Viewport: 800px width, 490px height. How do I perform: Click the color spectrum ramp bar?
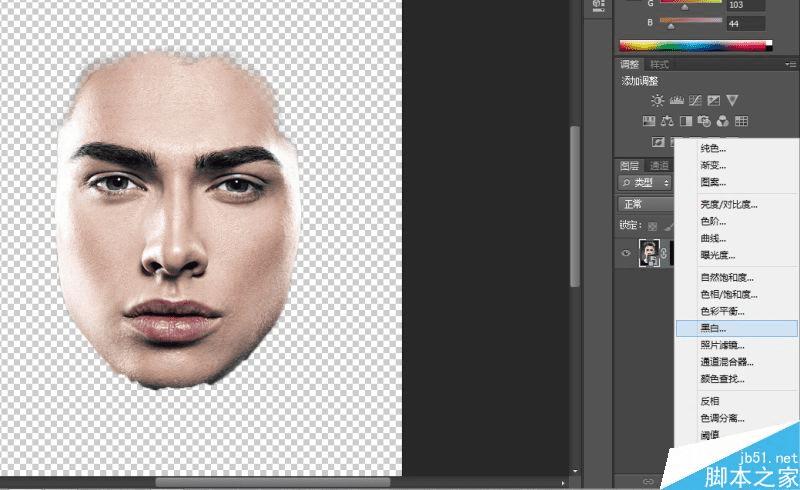[x=696, y=45]
